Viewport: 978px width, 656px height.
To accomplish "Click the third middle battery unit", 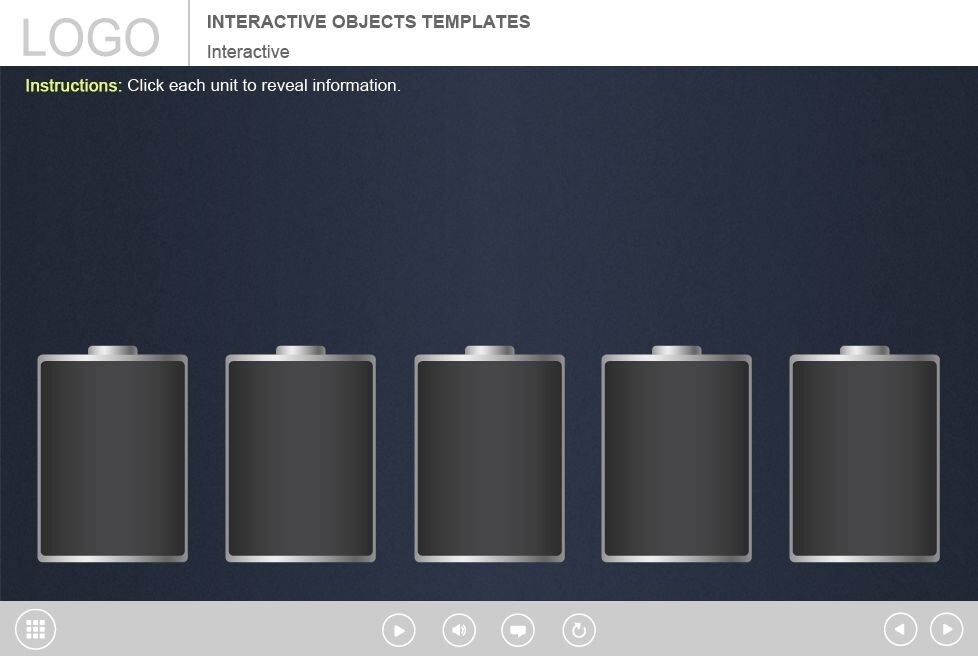I will click(x=490, y=455).
